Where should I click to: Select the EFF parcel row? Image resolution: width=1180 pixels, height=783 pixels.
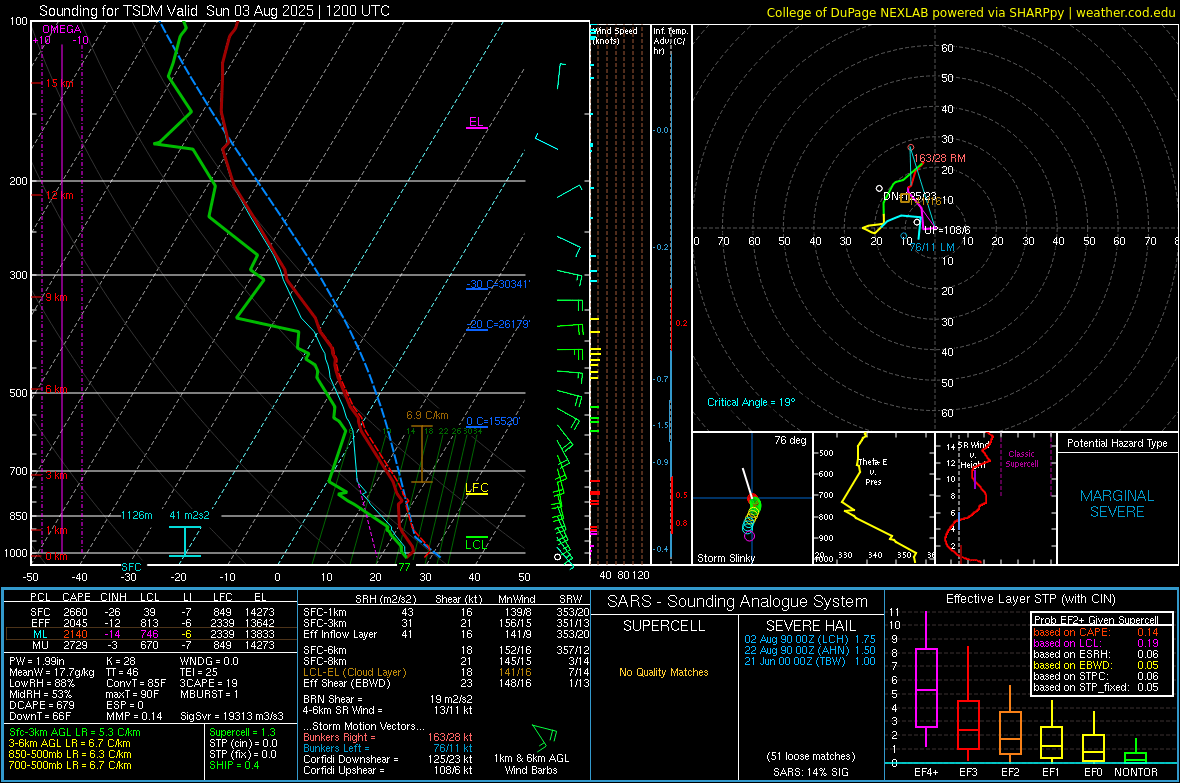[151, 623]
